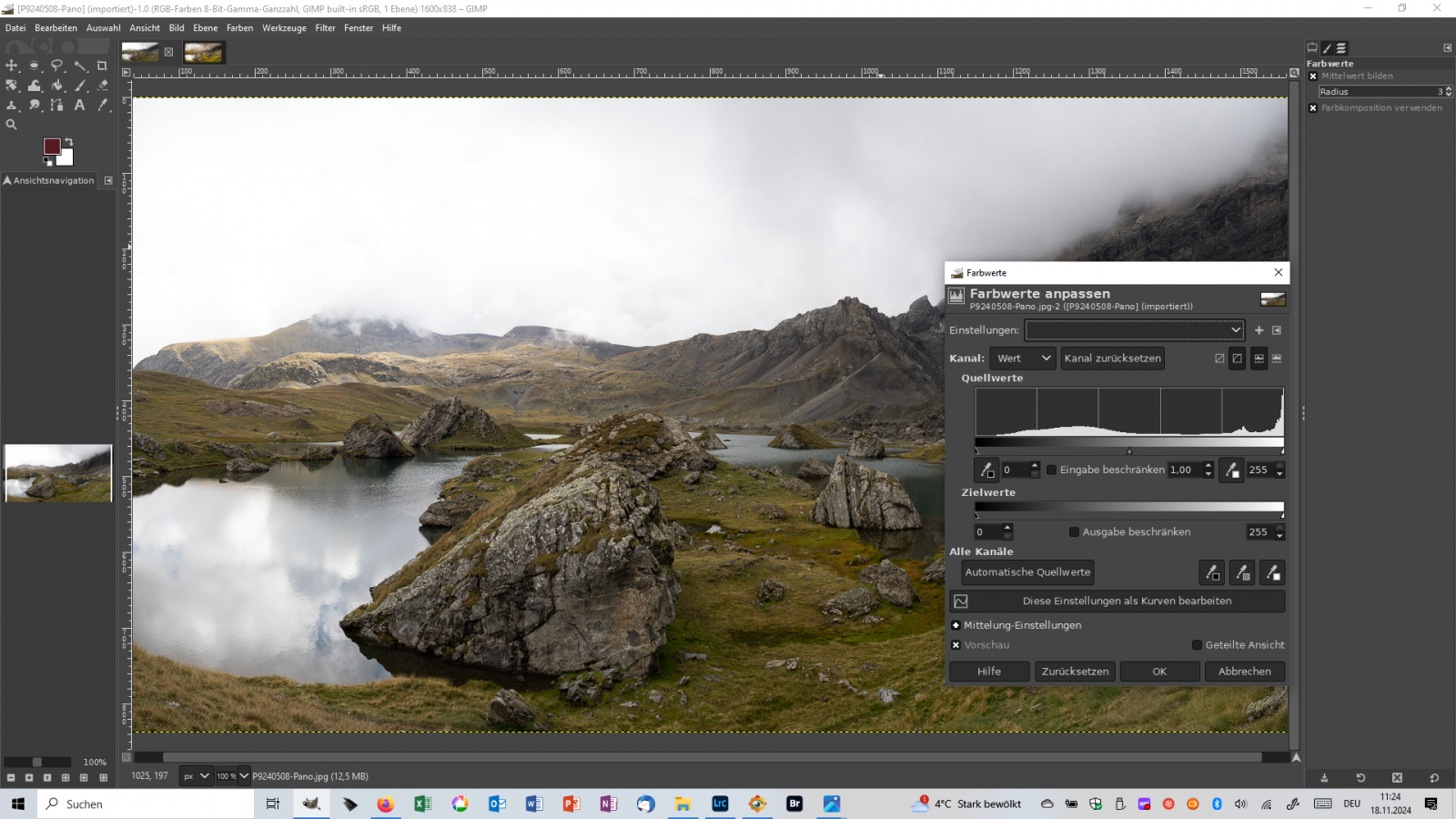
Task: Choose the Eraser tool
Action: pos(103,86)
